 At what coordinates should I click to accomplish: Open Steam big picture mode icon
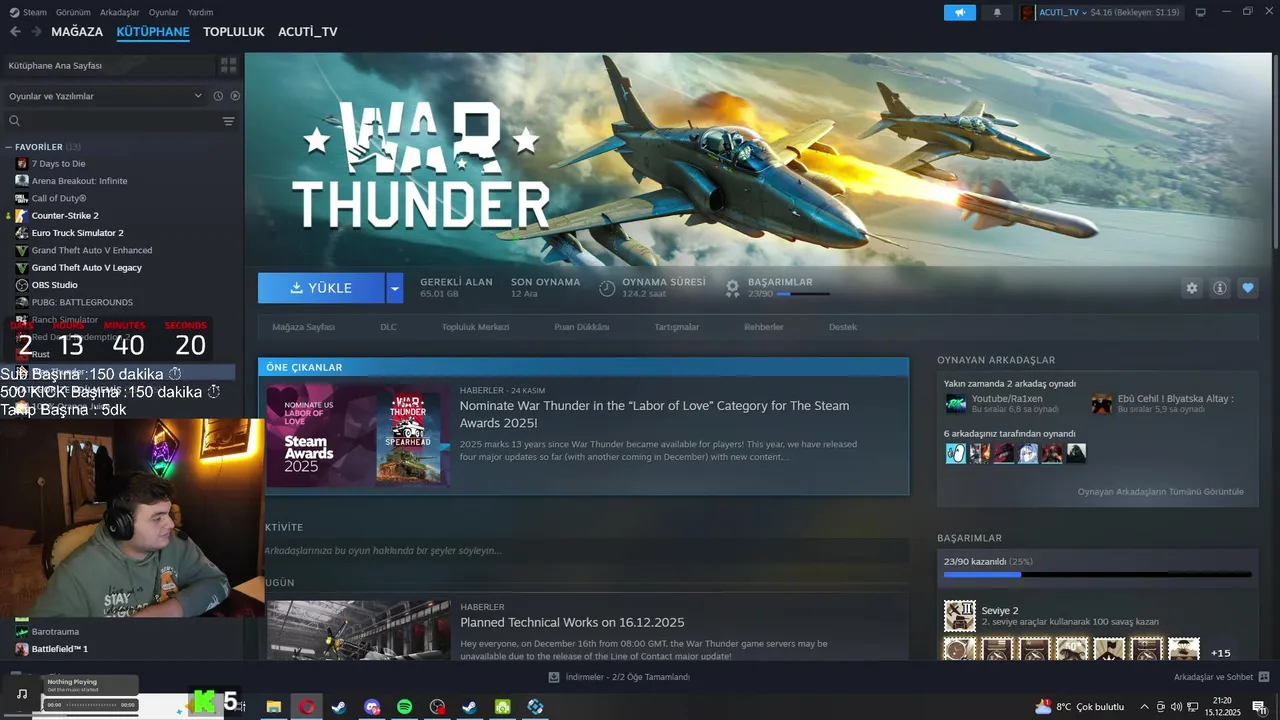[1200, 12]
